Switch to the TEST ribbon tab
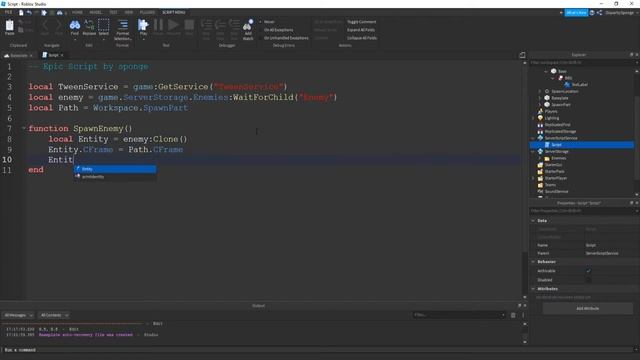This screenshot has height=360, width=640. point(113,13)
